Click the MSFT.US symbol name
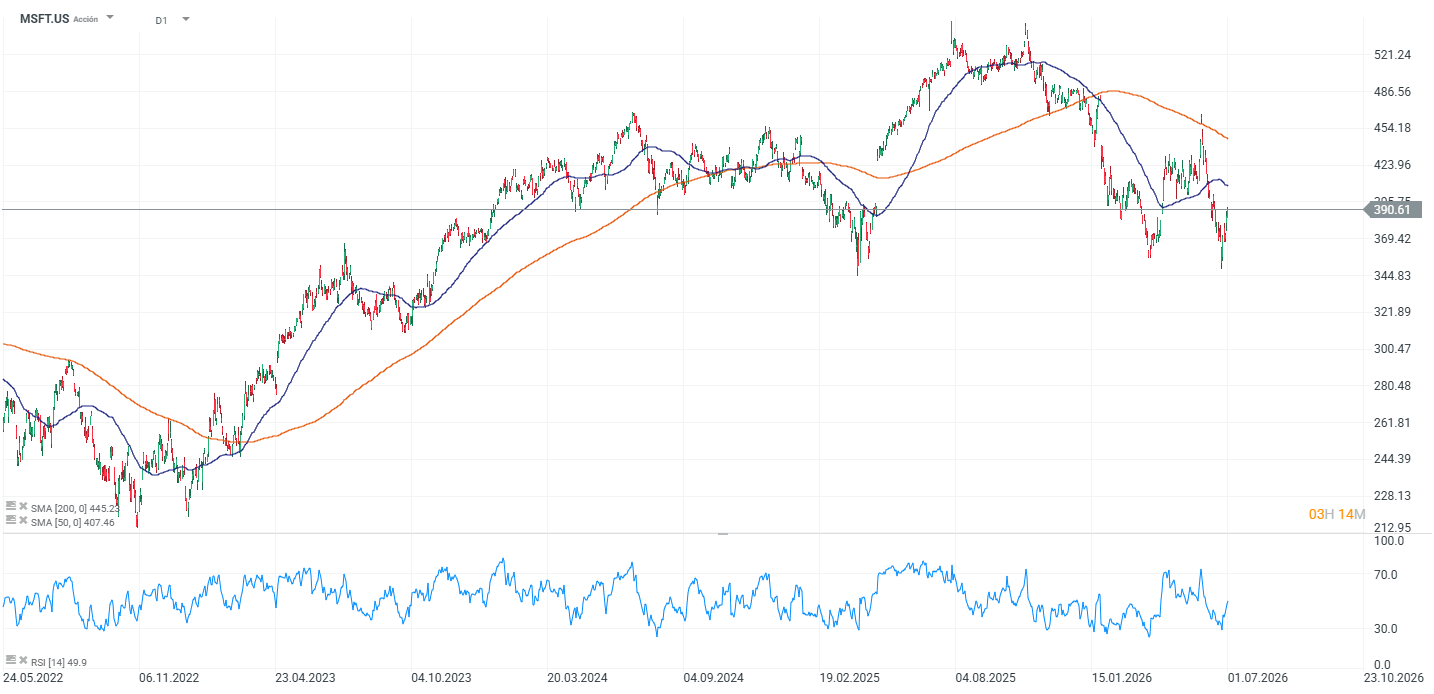 pos(45,19)
